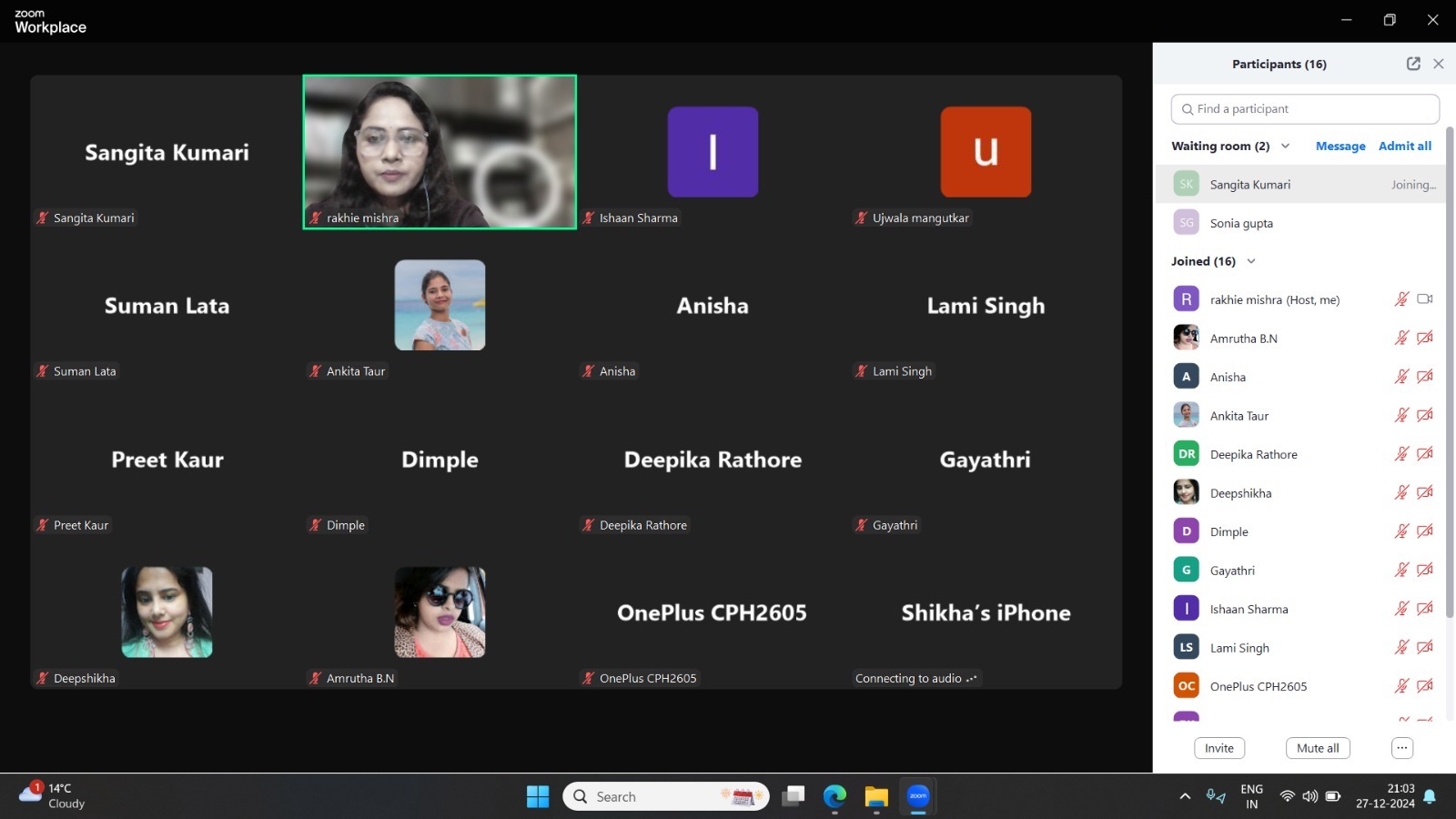Click Ankita Taur's profile picture tile
The height and width of the screenshot is (819, 1456).
click(440, 306)
